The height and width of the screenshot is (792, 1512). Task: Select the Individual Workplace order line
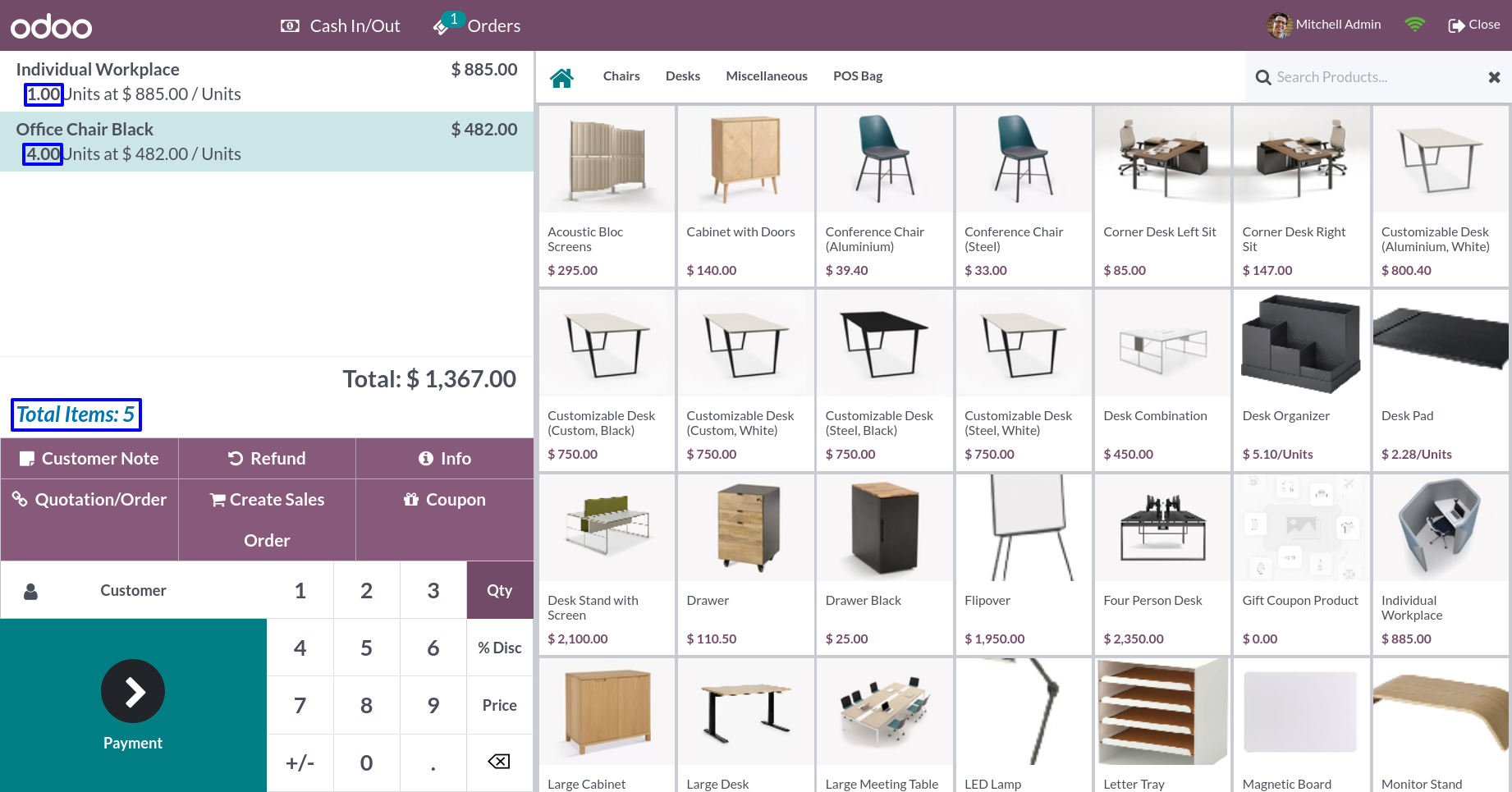tap(267, 81)
